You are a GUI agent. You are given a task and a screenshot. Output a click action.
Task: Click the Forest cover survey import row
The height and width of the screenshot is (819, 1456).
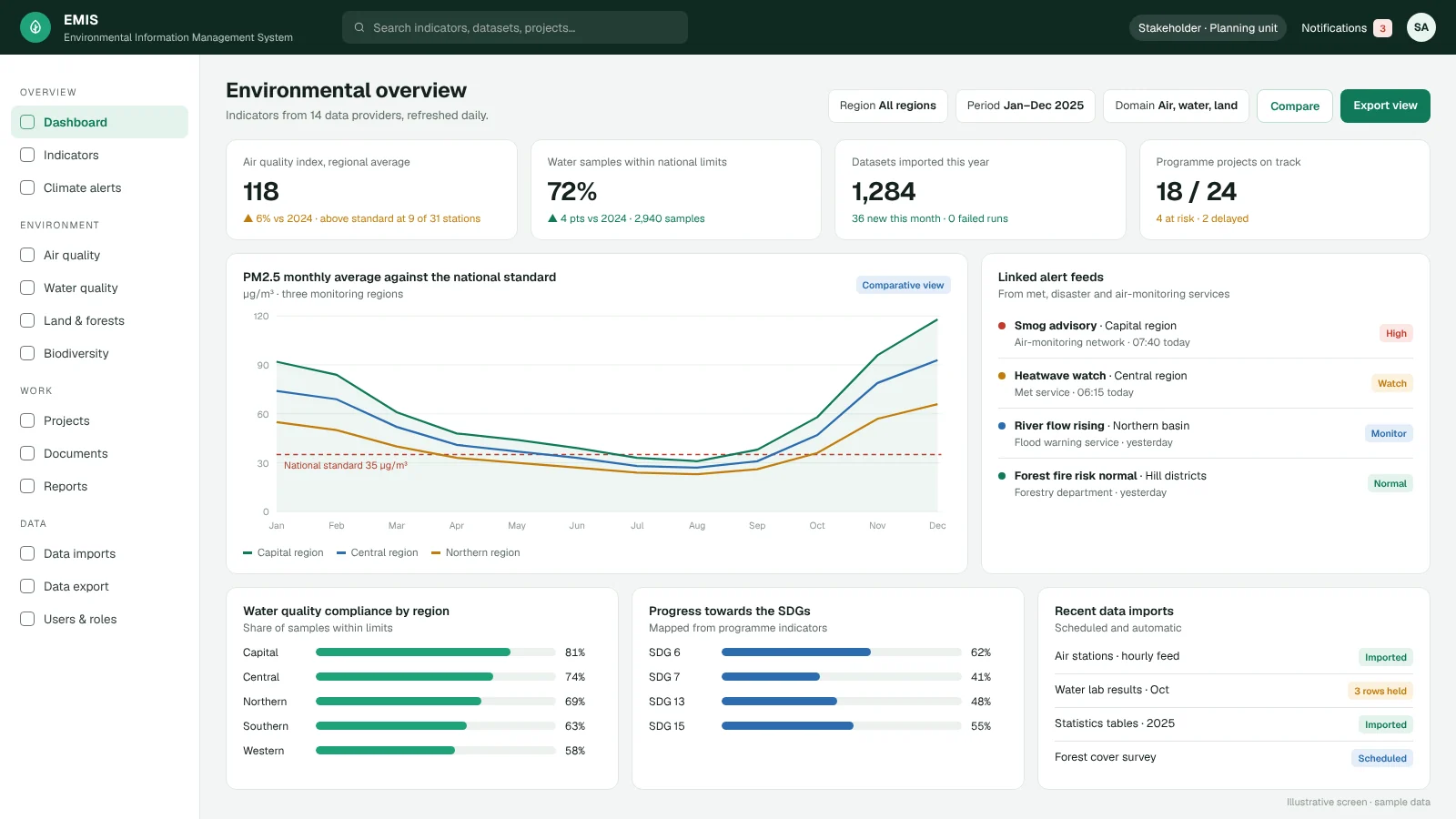pyautogui.click(x=1233, y=757)
